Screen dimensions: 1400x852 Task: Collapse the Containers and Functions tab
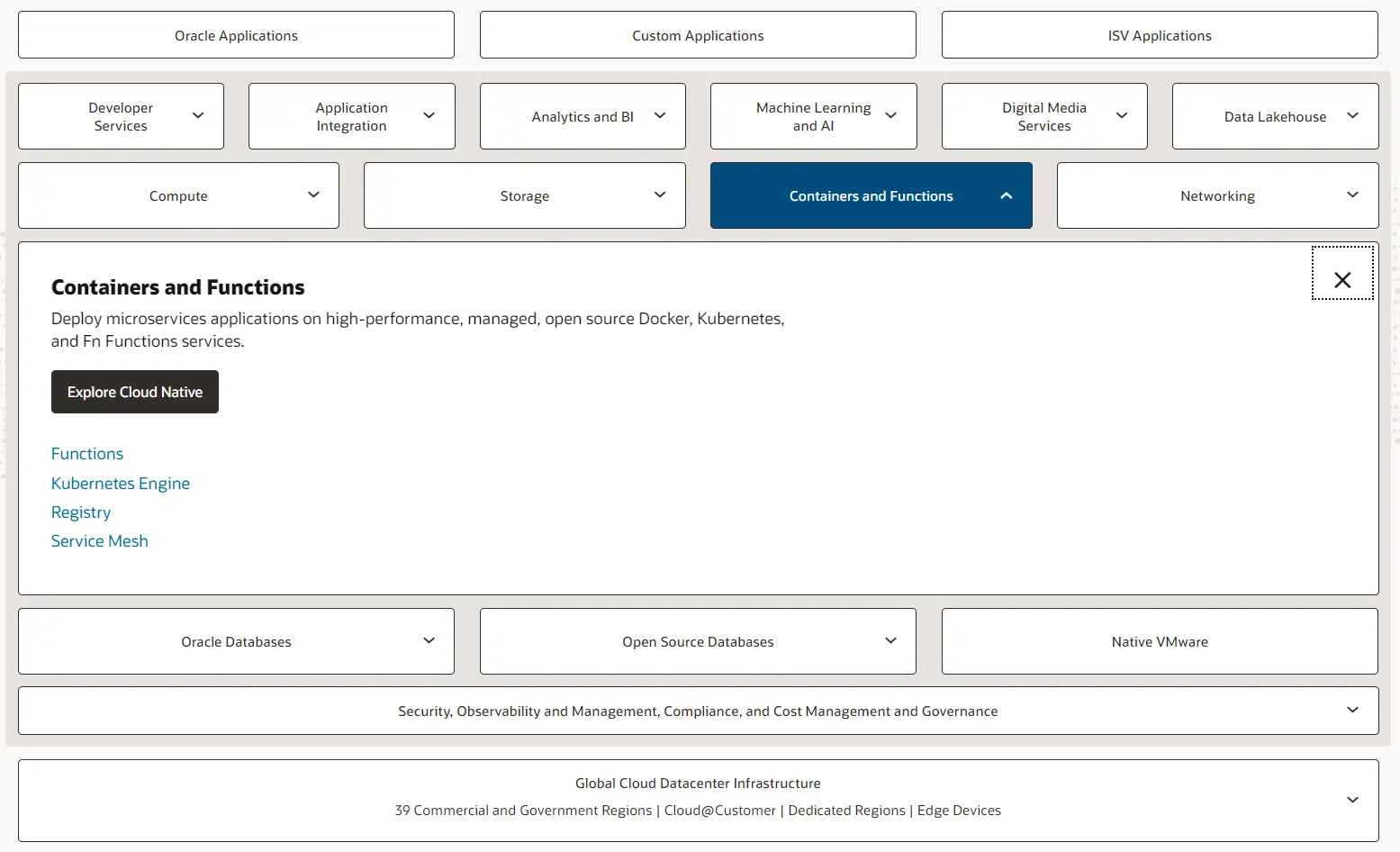pos(872,195)
